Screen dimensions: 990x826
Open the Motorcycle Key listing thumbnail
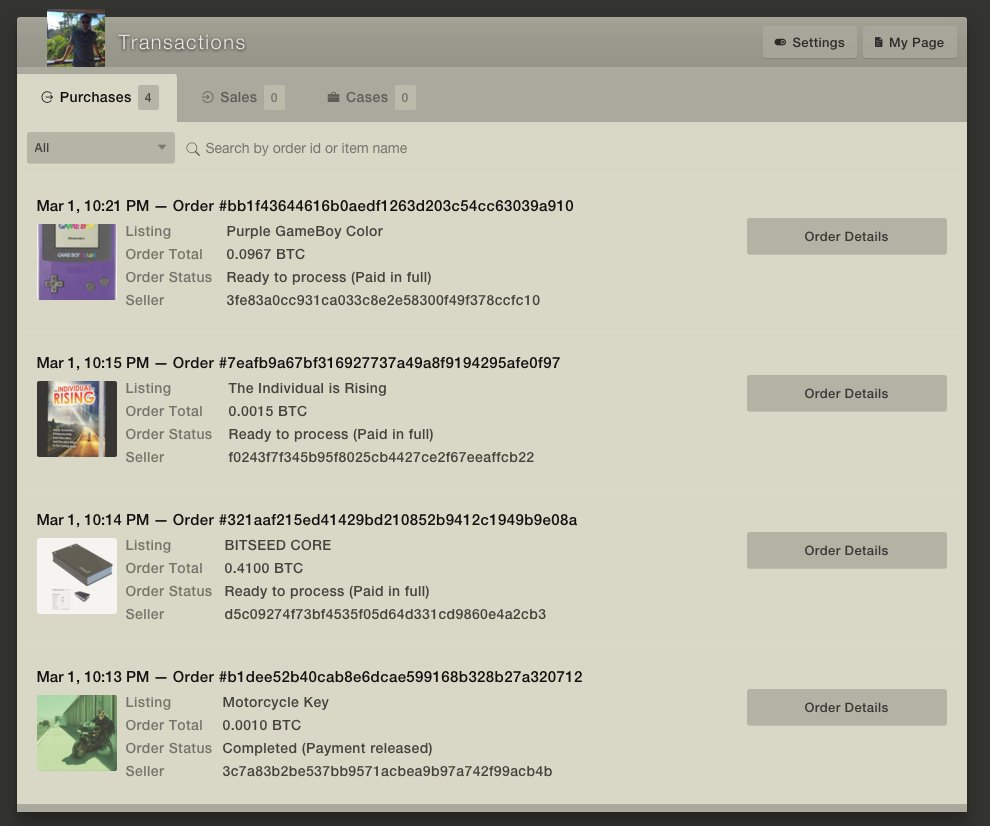[x=77, y=733]
